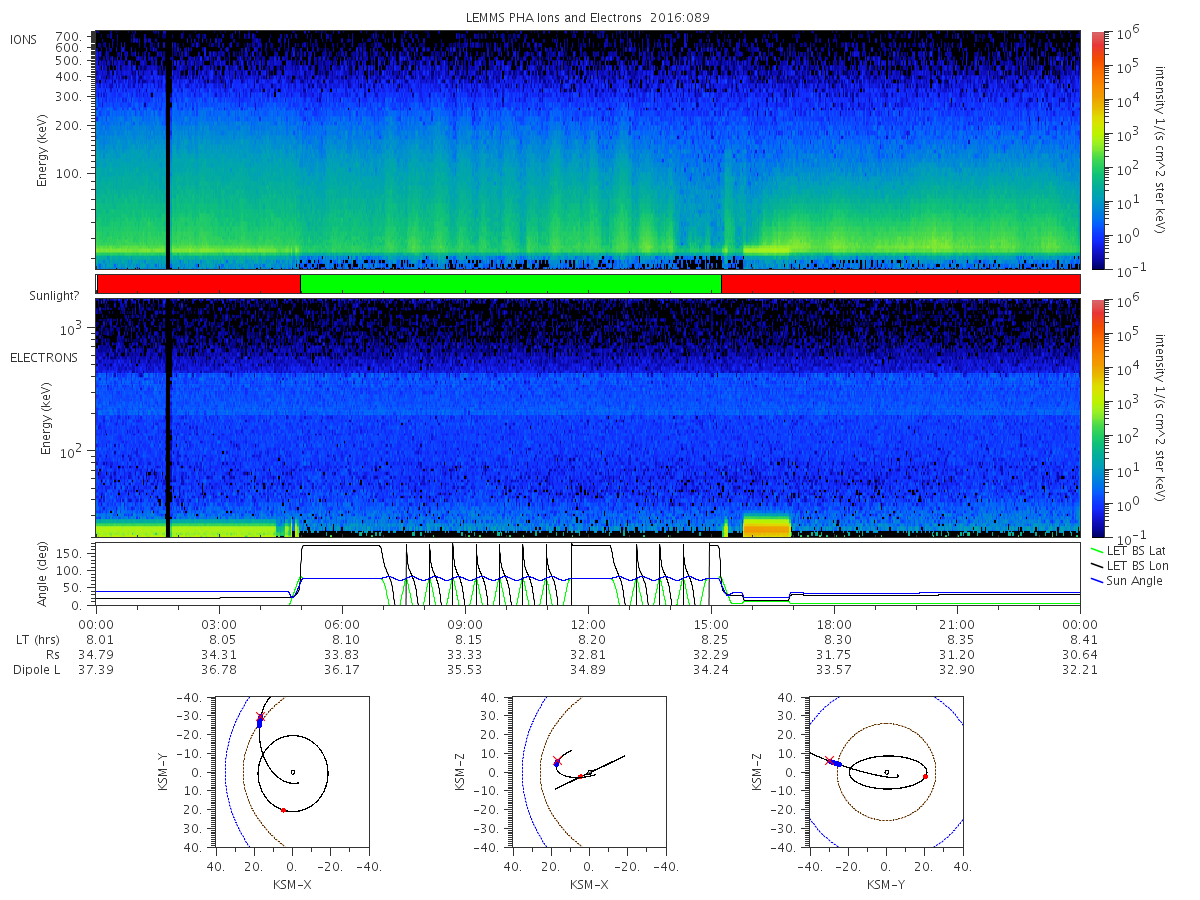Viewport: 1200px width, 900px height.
Task: Click the black data-gap stripe in the ions spectrogram
Action: tap(168, 150)
